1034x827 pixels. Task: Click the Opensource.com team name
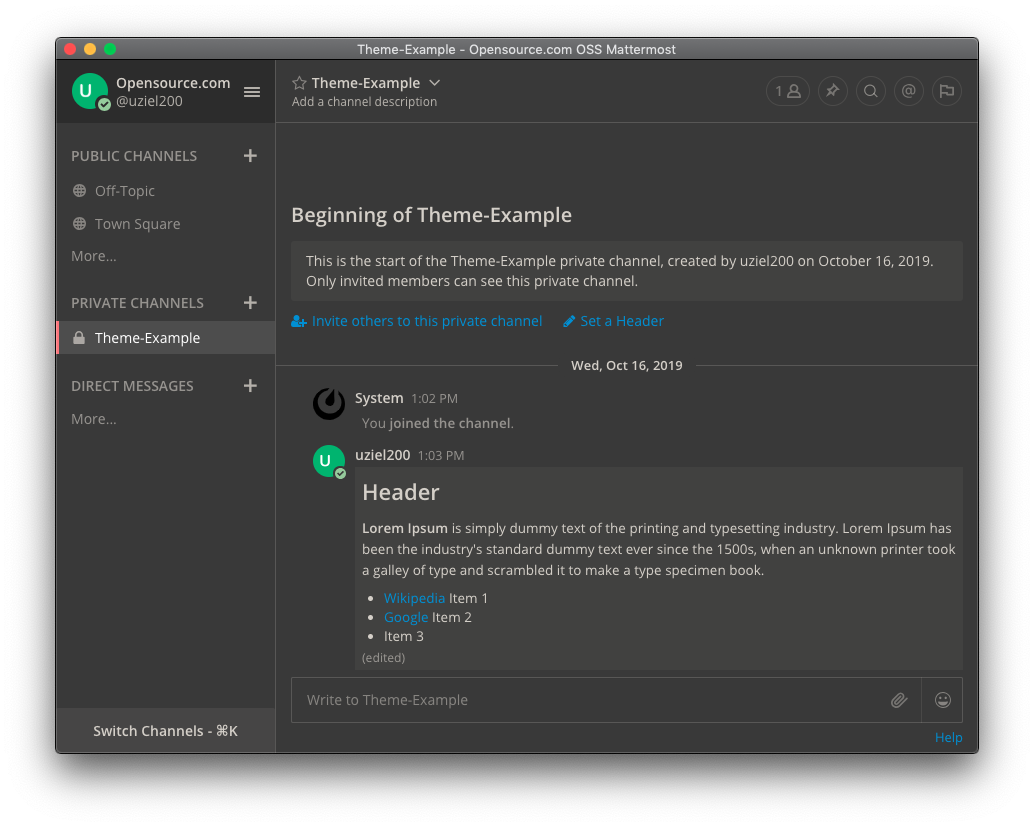click(173, 83)
